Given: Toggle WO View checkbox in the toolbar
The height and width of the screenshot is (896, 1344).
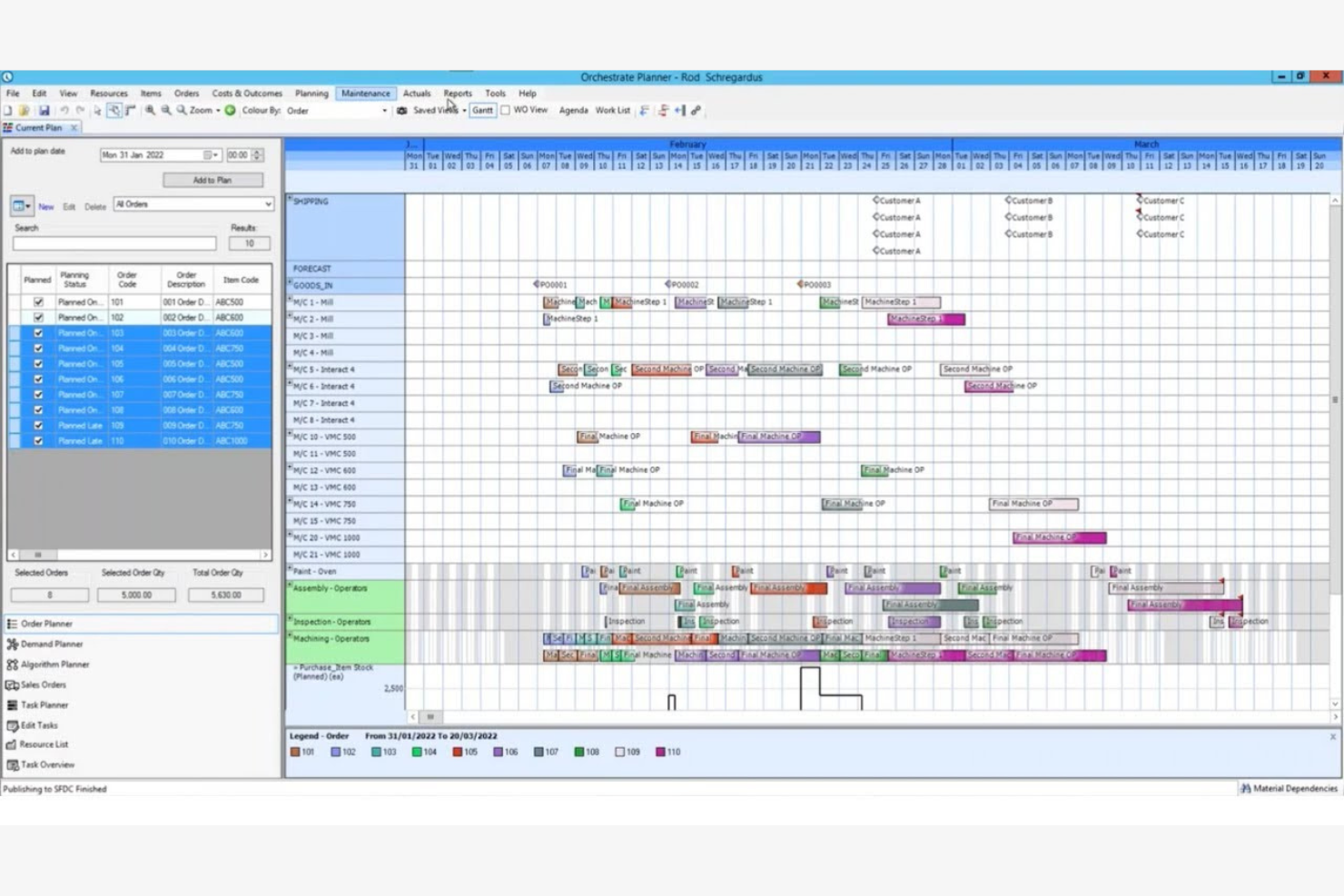Looking at the screenshot, I should [505, 110].
